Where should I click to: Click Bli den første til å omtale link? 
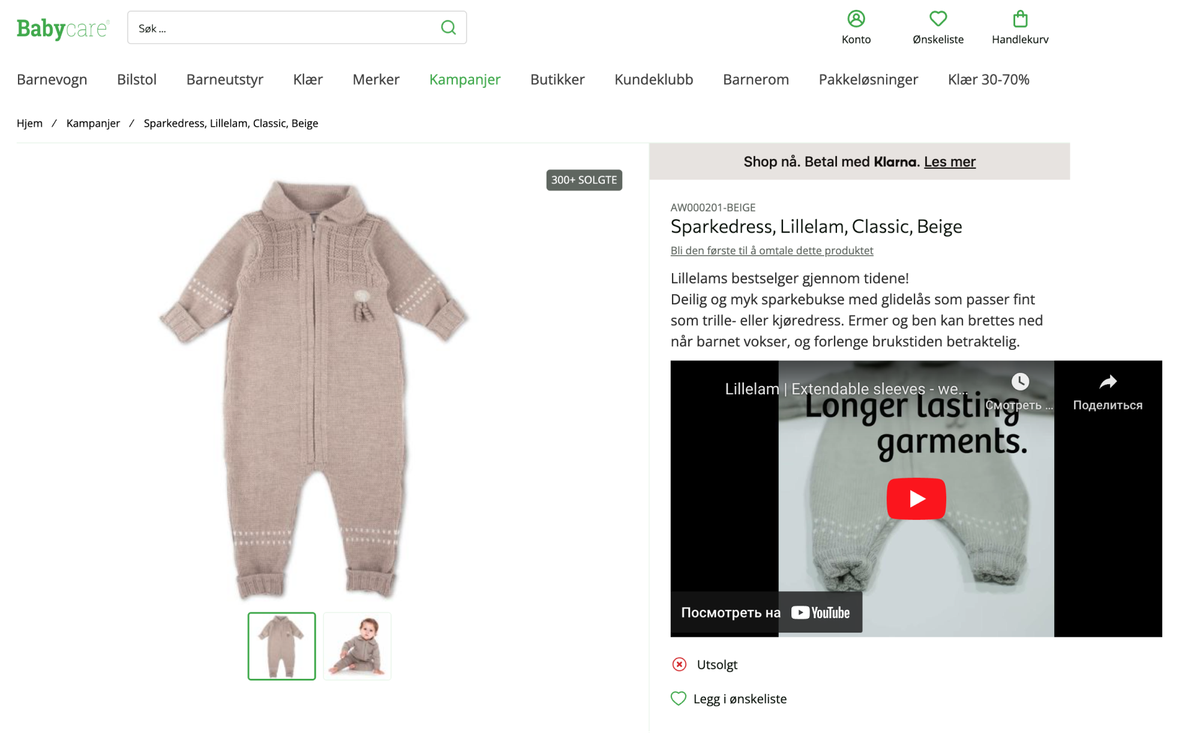(772, 250)
